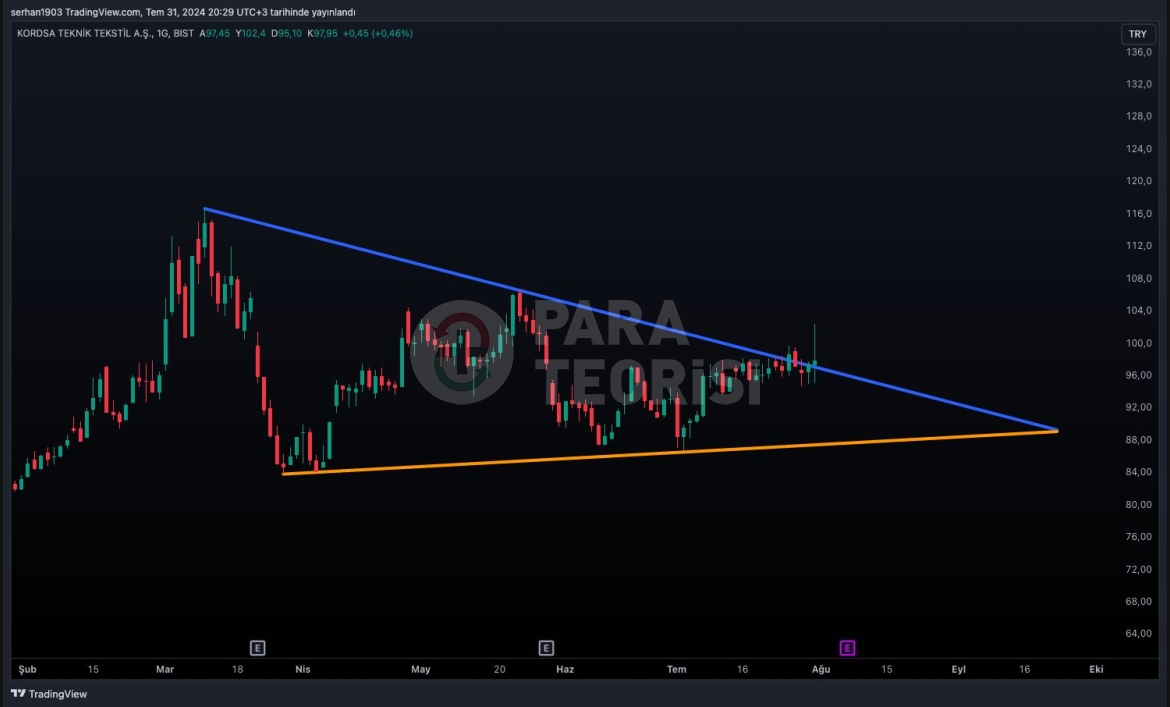Screen dimensions: 1170x707
Task: Click the March earnings E marker
Action: point(257,648)
